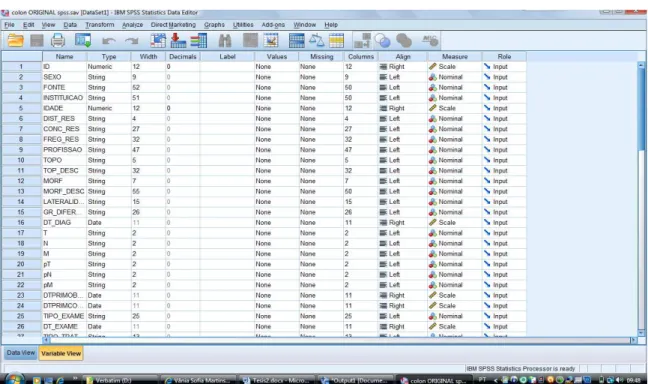Click the Split file toolbar icon
Screen dimensions: 648x384
[296, 41]
